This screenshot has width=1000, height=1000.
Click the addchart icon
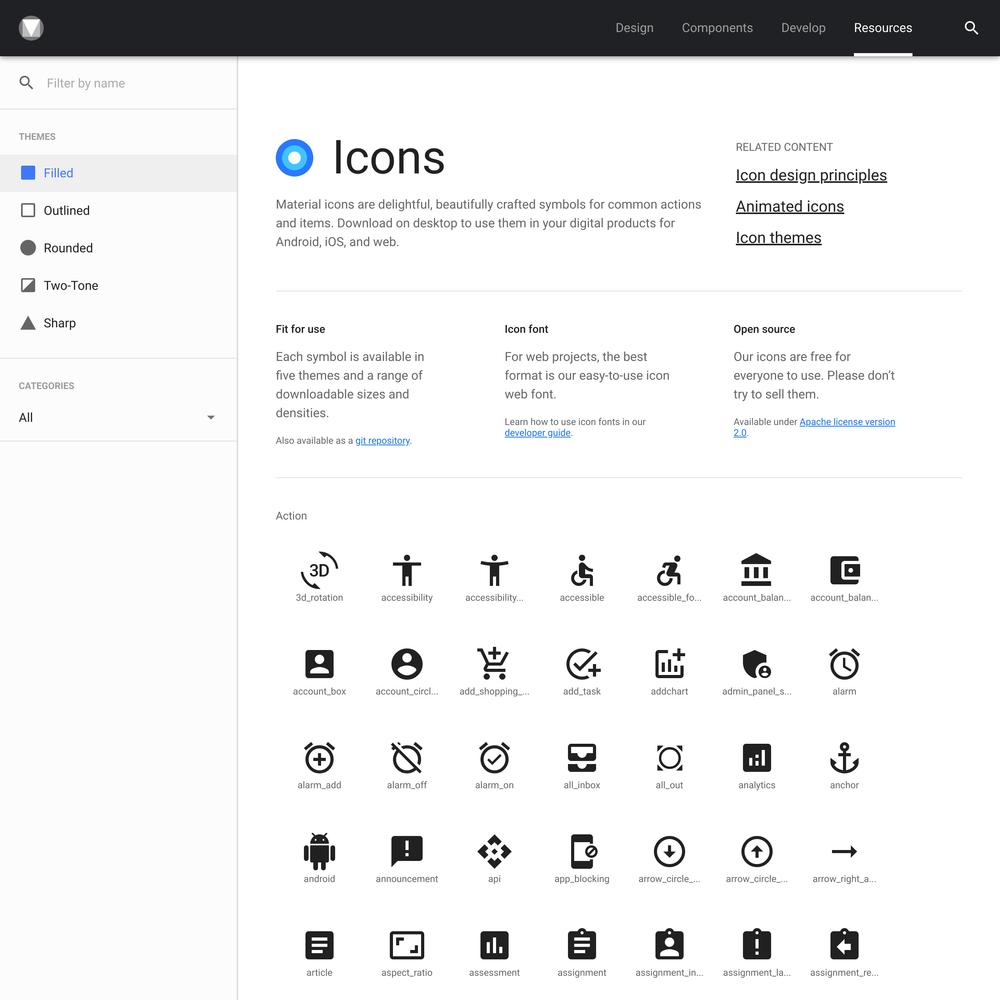669,664
